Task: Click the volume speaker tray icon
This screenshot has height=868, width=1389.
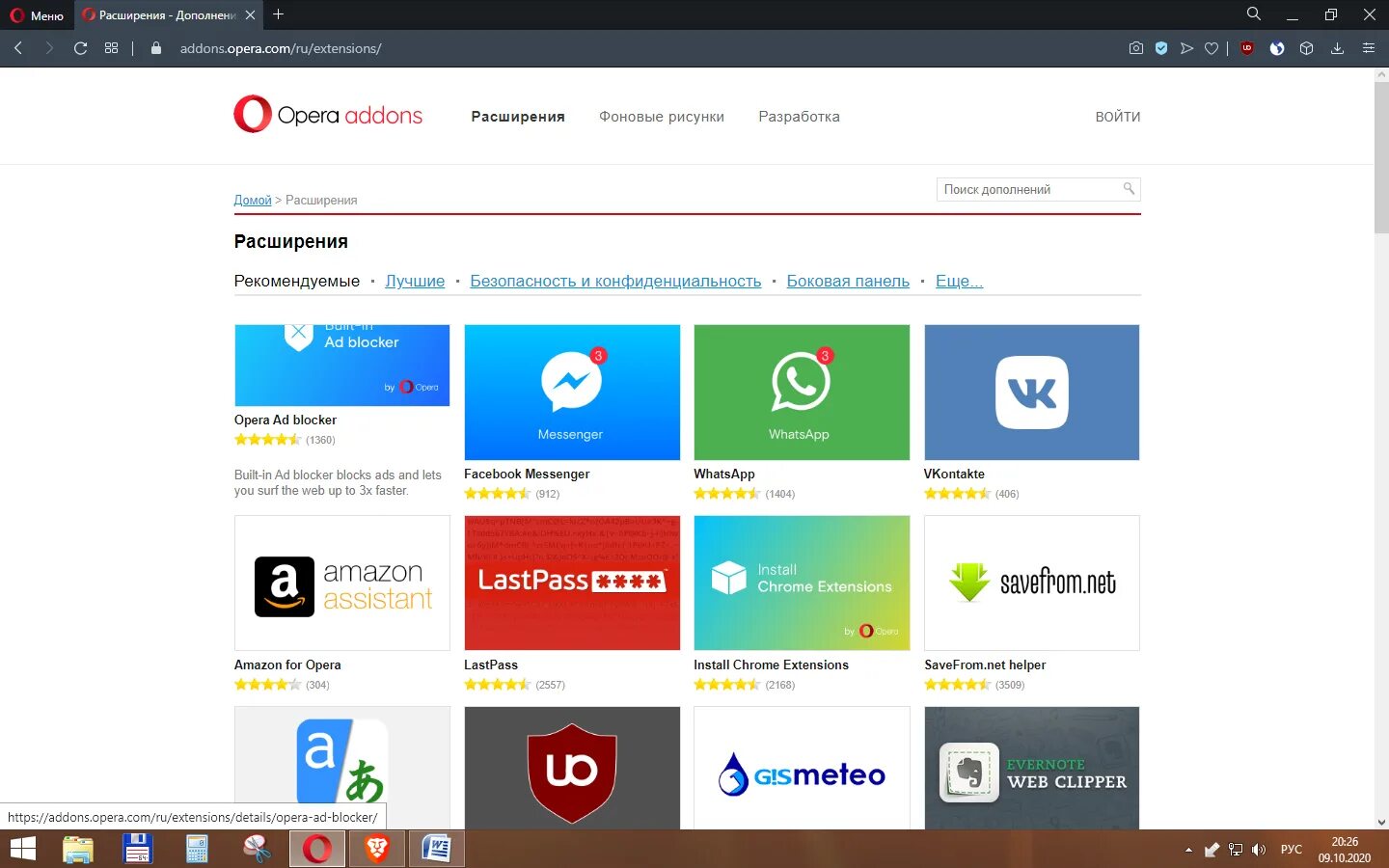Action: pos(1258,850)
